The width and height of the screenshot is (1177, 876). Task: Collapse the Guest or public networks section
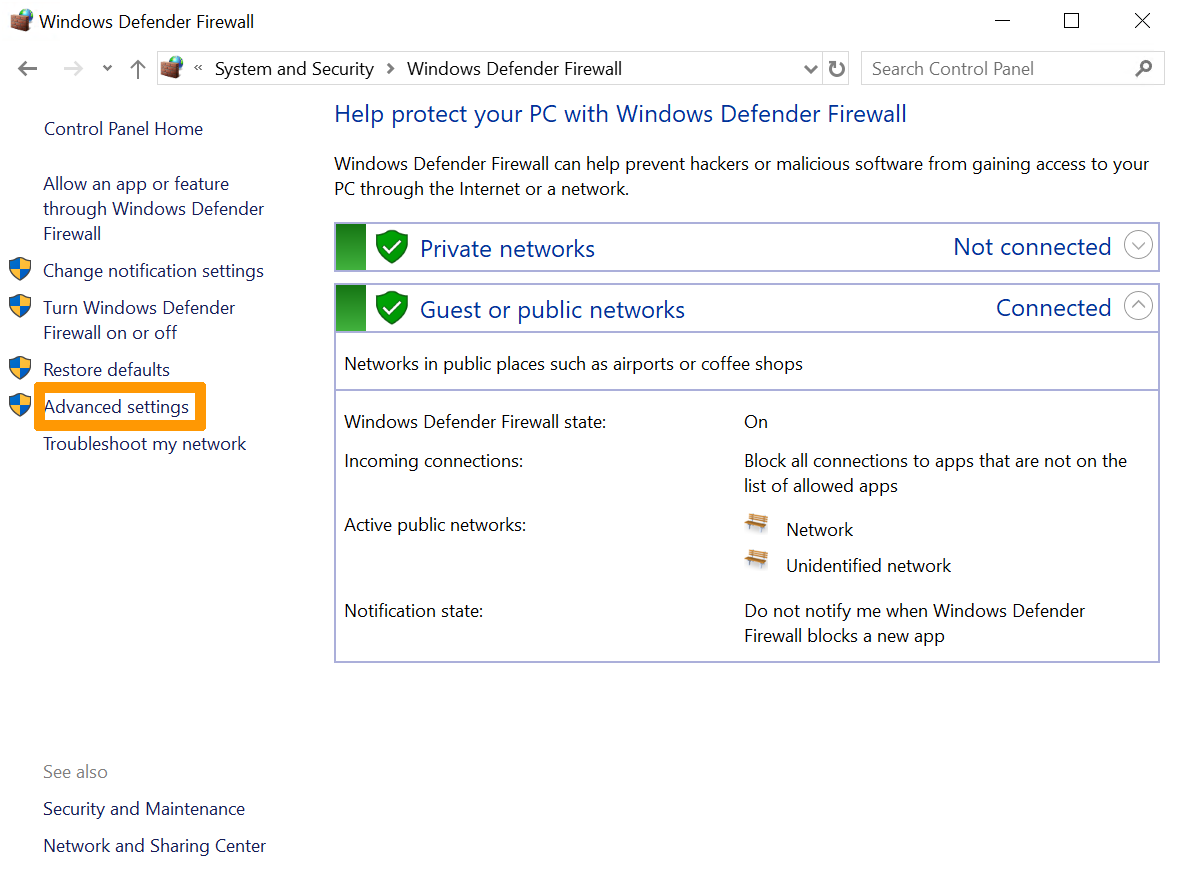click(x=1137, y=306)
